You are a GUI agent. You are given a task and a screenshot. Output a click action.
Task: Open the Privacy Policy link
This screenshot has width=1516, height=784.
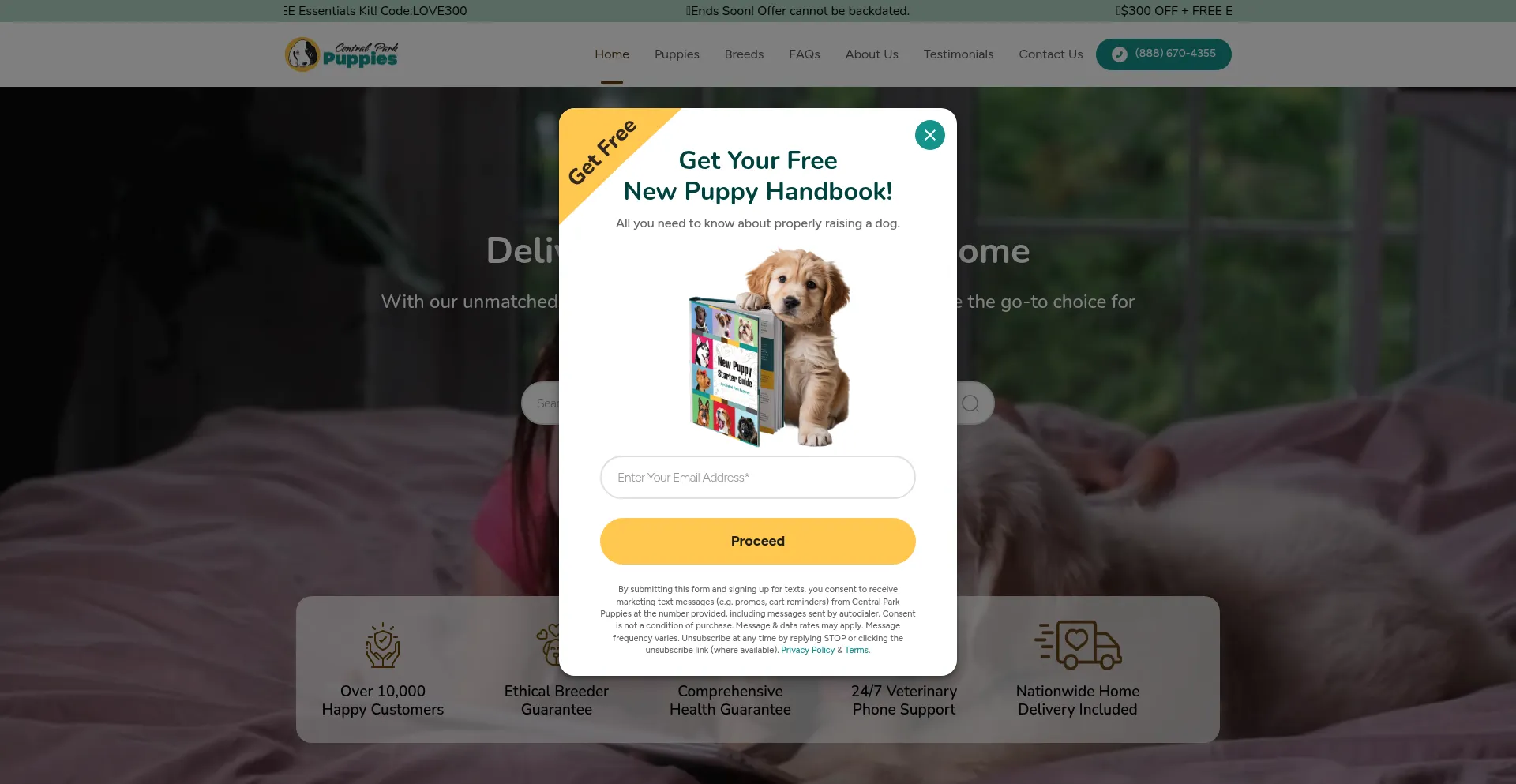point(808,651)
